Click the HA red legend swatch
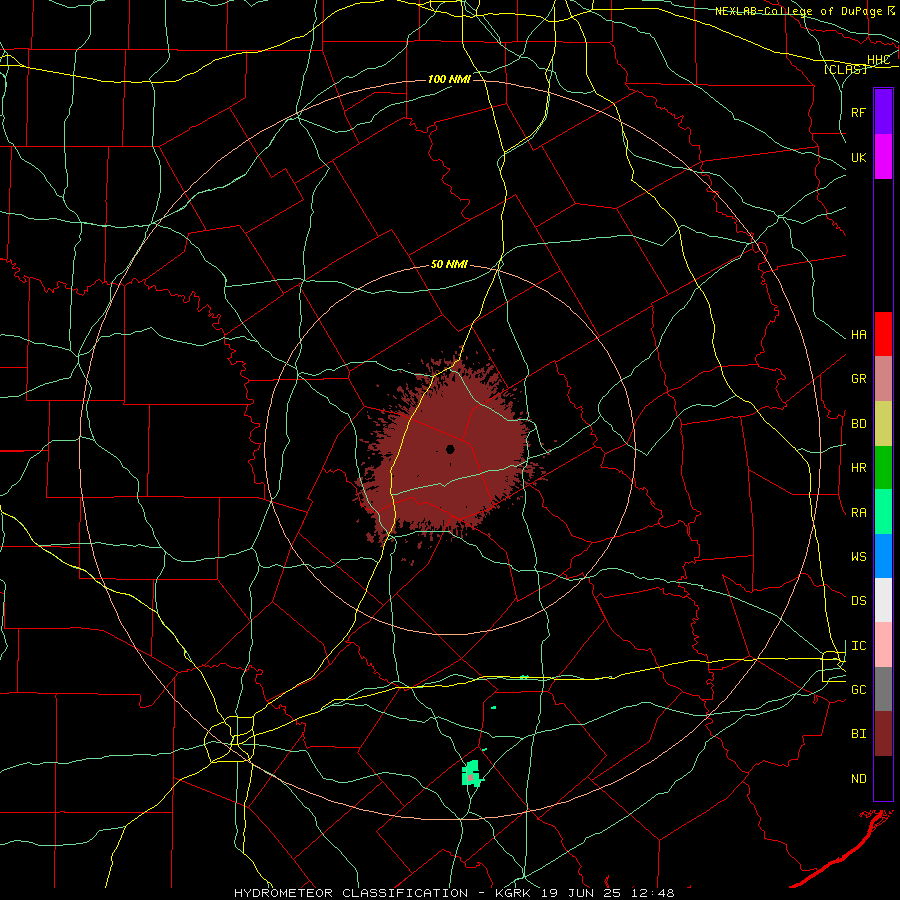Image resolution: width=900 pixels, height=900 pixels. click(883, 334)
